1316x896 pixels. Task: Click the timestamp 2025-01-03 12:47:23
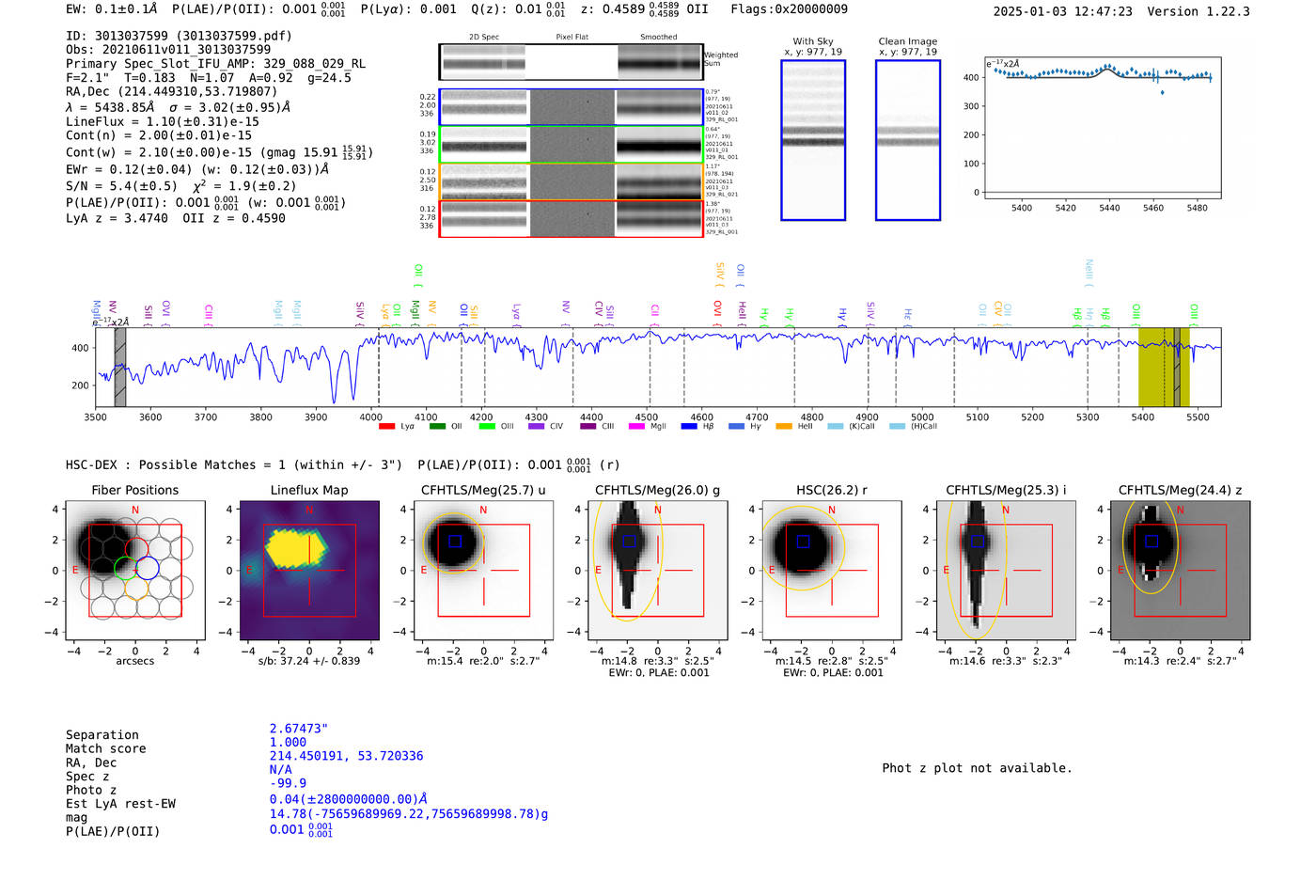point(1062,11)
